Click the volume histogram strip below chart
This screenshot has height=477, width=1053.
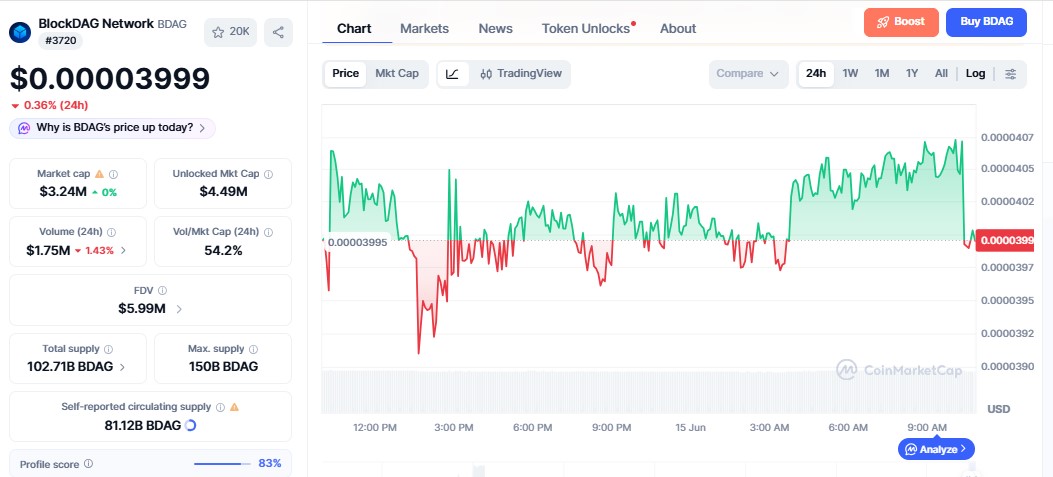[x=648, y=391]
